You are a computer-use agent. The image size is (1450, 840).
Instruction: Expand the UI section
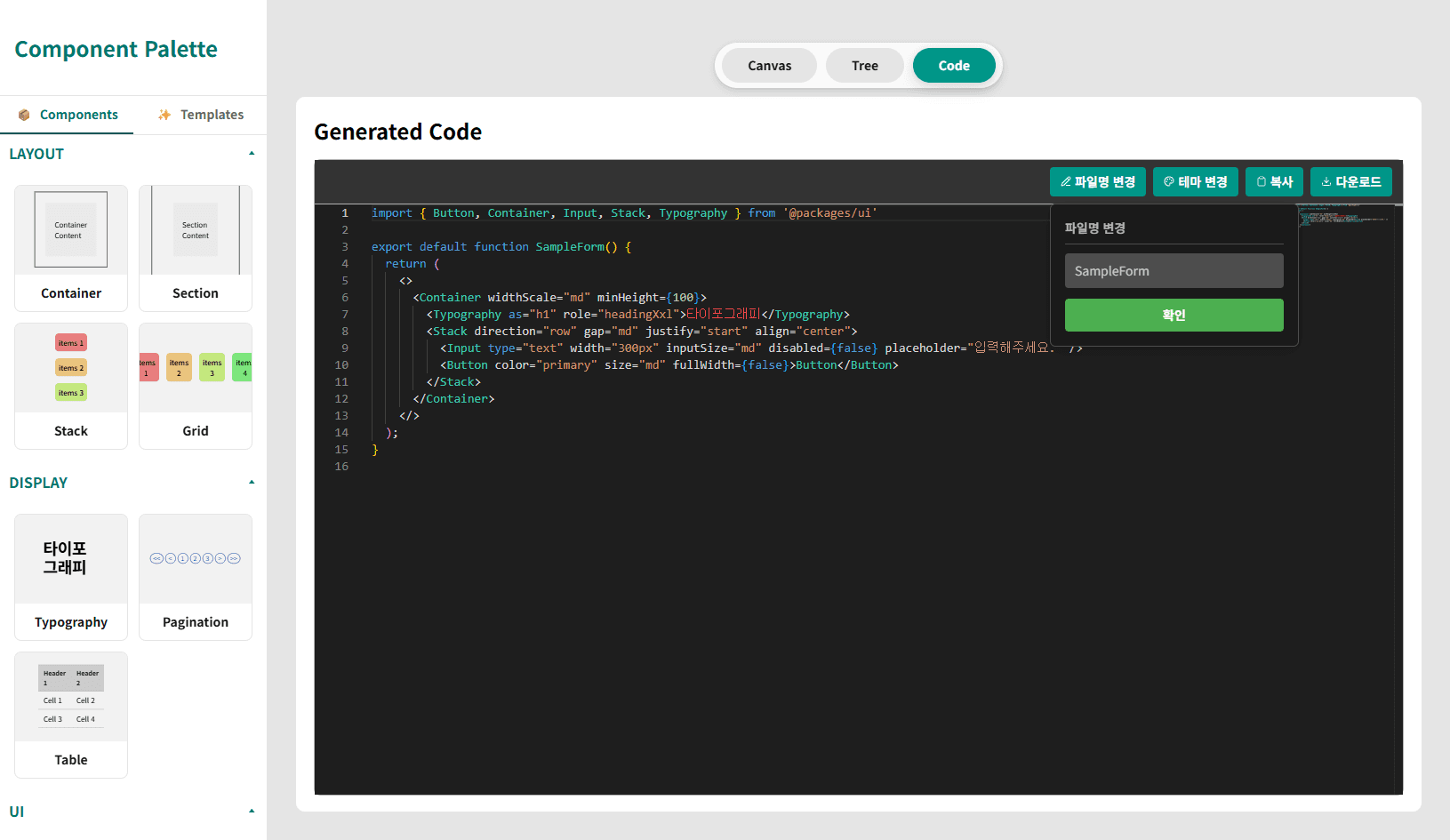pyautogui.click(x=252, y=811)
